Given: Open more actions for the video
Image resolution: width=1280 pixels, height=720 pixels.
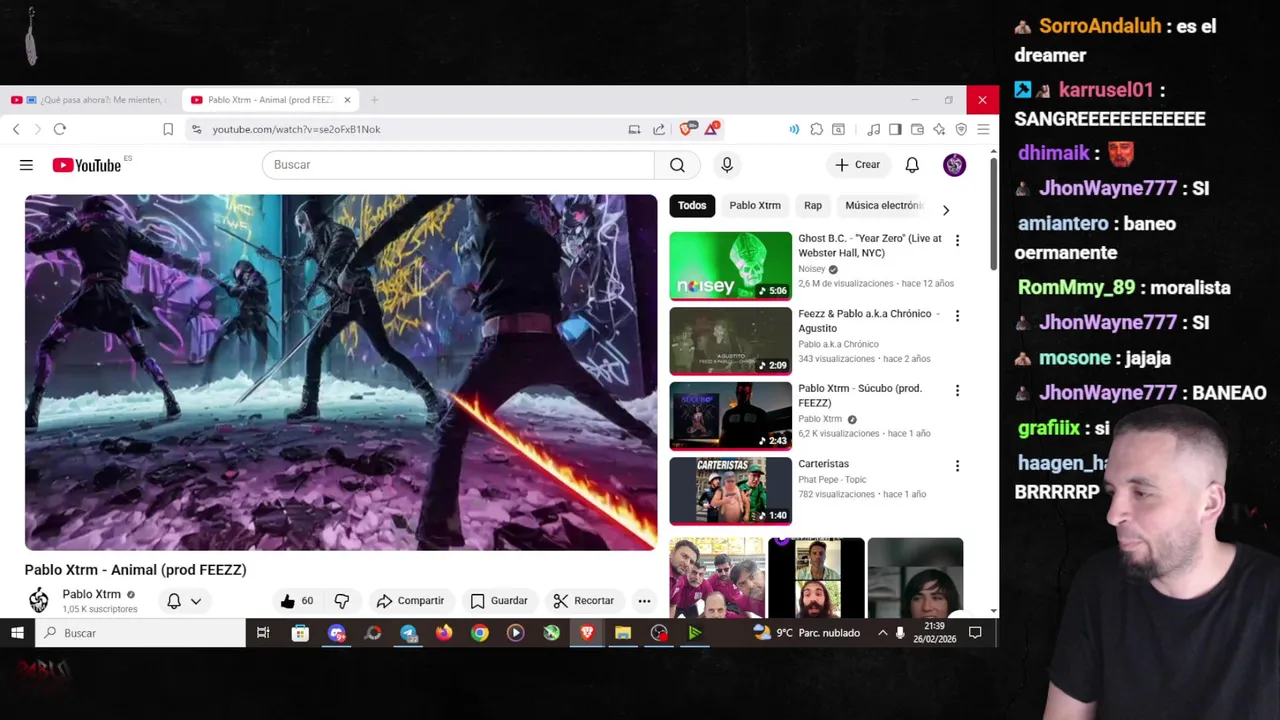Looking at the screenshot, I should click(x=644, y=601).
